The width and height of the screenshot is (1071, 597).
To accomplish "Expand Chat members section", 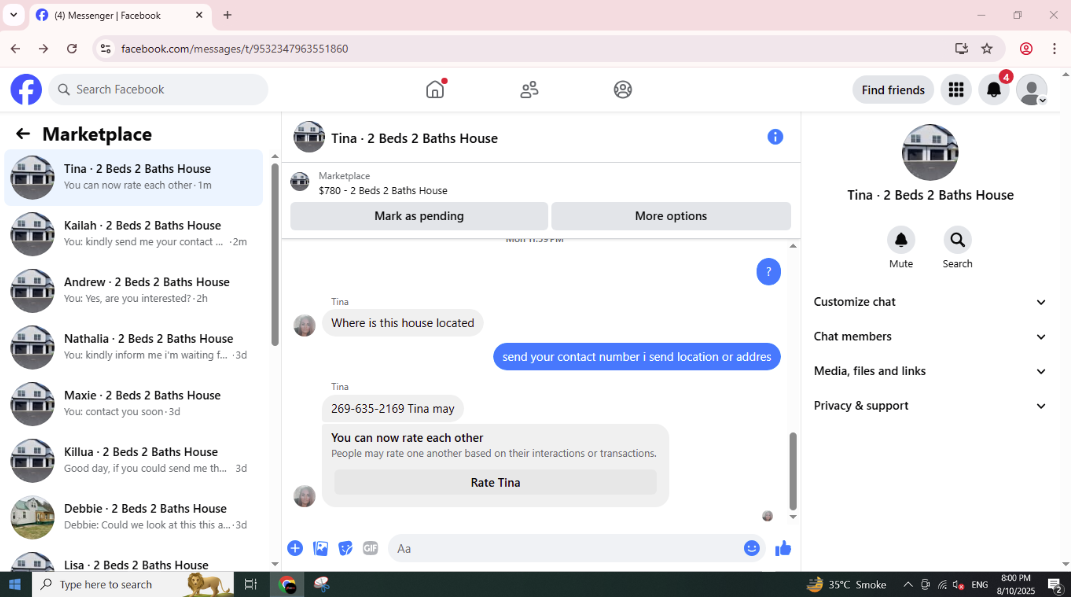I will tap(930, 336).
